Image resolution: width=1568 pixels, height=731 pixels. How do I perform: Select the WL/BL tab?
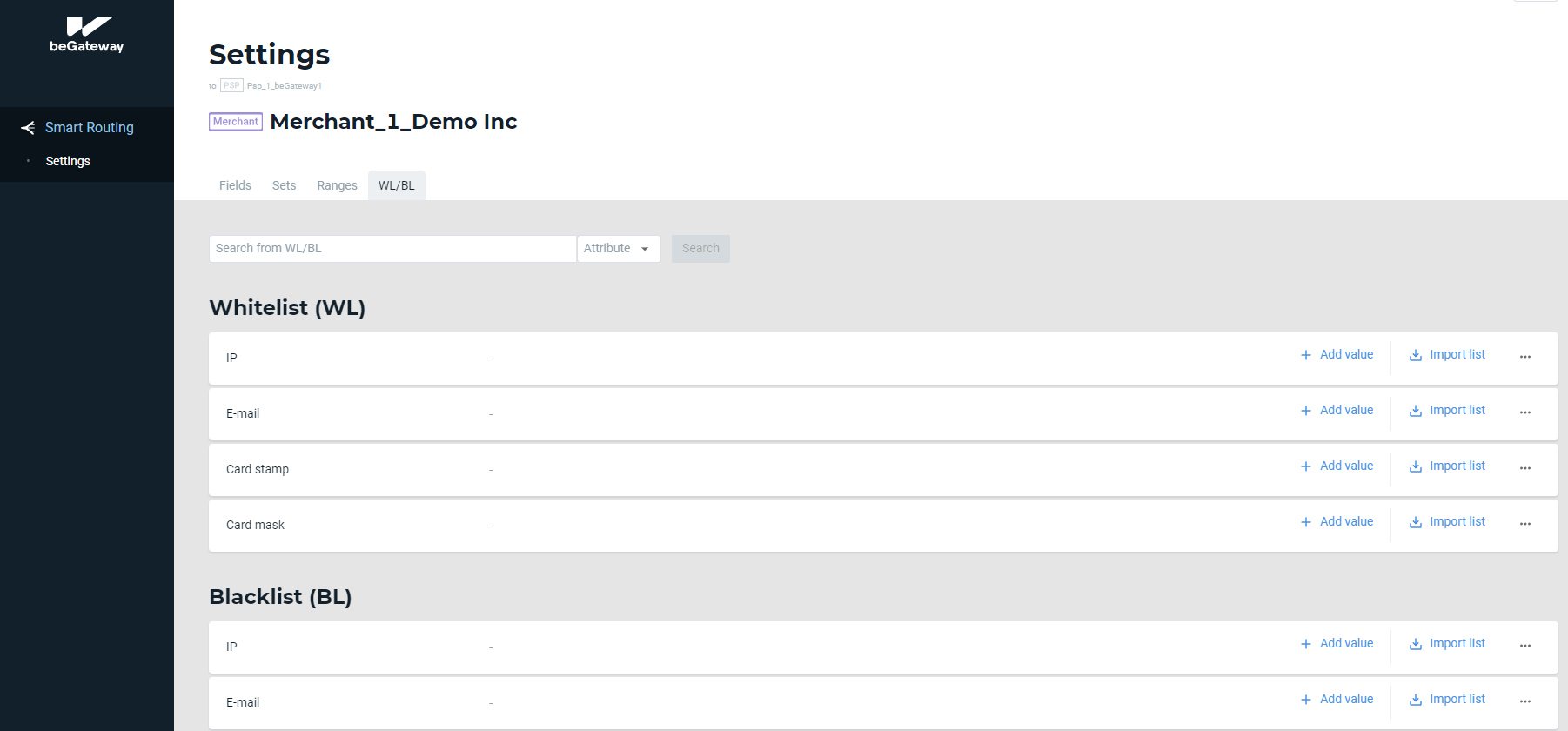tap(396, 185)
